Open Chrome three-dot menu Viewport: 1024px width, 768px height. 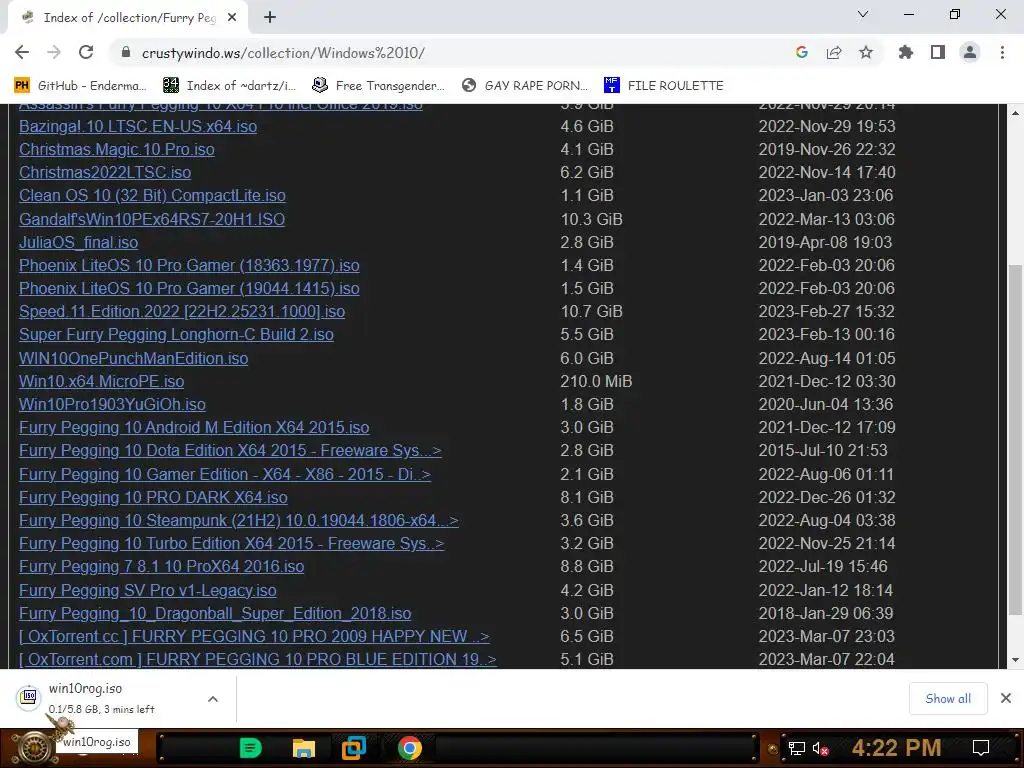(x=1002, y=52)
